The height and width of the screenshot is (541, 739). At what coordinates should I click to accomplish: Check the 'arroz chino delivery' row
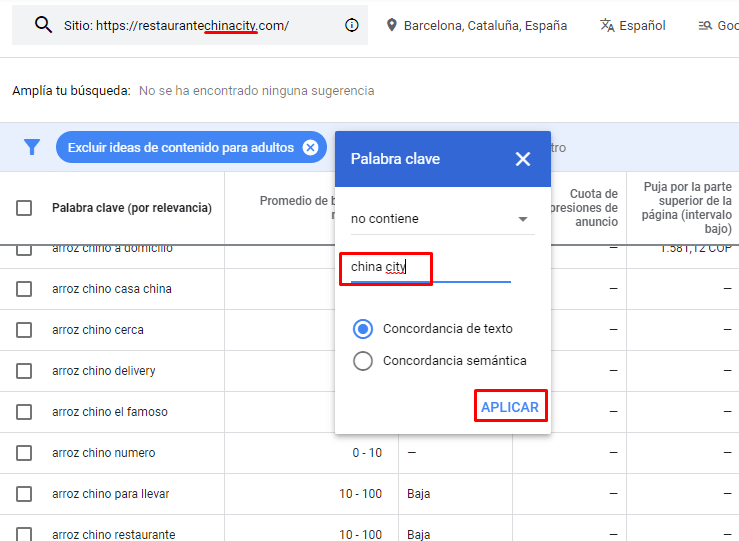(x=24, y=371)
